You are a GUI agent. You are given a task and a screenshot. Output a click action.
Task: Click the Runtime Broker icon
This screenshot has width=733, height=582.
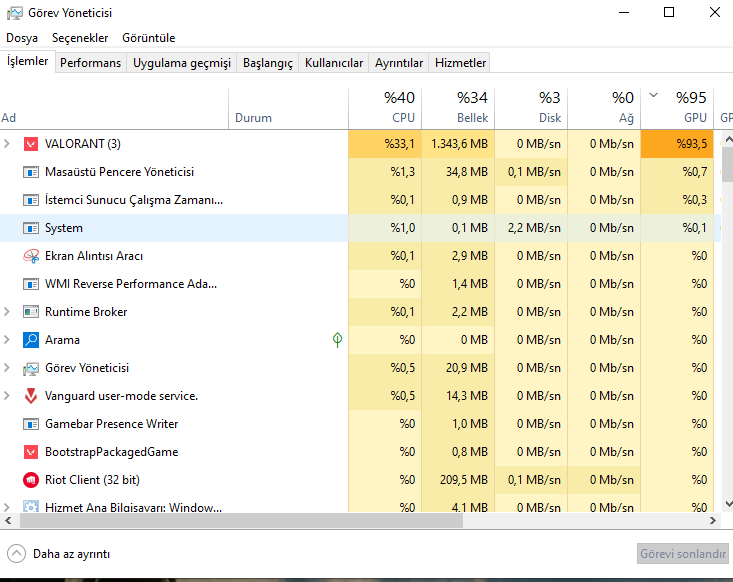click(x=31, y=312)
